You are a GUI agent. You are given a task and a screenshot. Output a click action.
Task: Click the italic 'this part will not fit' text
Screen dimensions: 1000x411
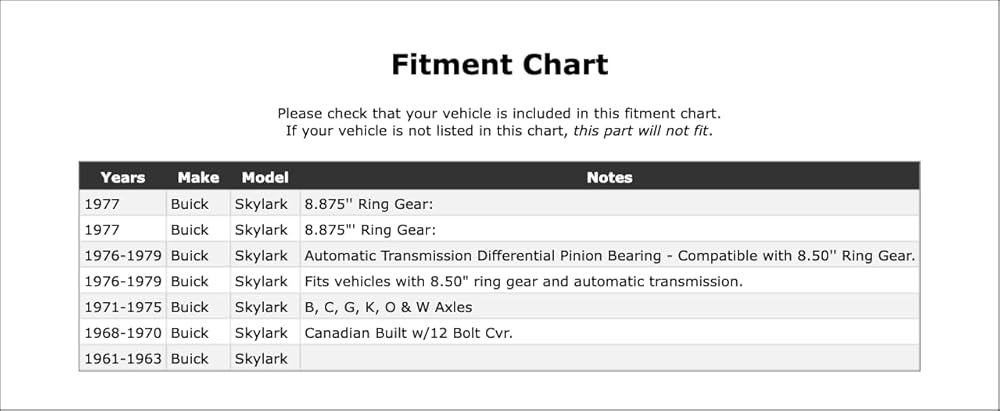[x=641, y=132]
